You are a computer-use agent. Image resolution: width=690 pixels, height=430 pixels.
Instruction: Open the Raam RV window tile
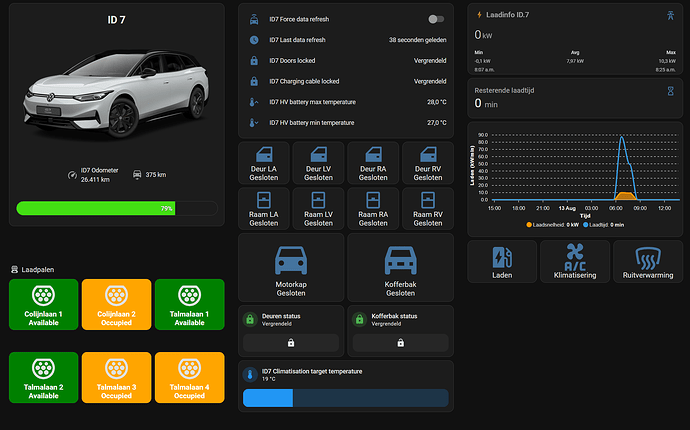(x=428, y=209)
